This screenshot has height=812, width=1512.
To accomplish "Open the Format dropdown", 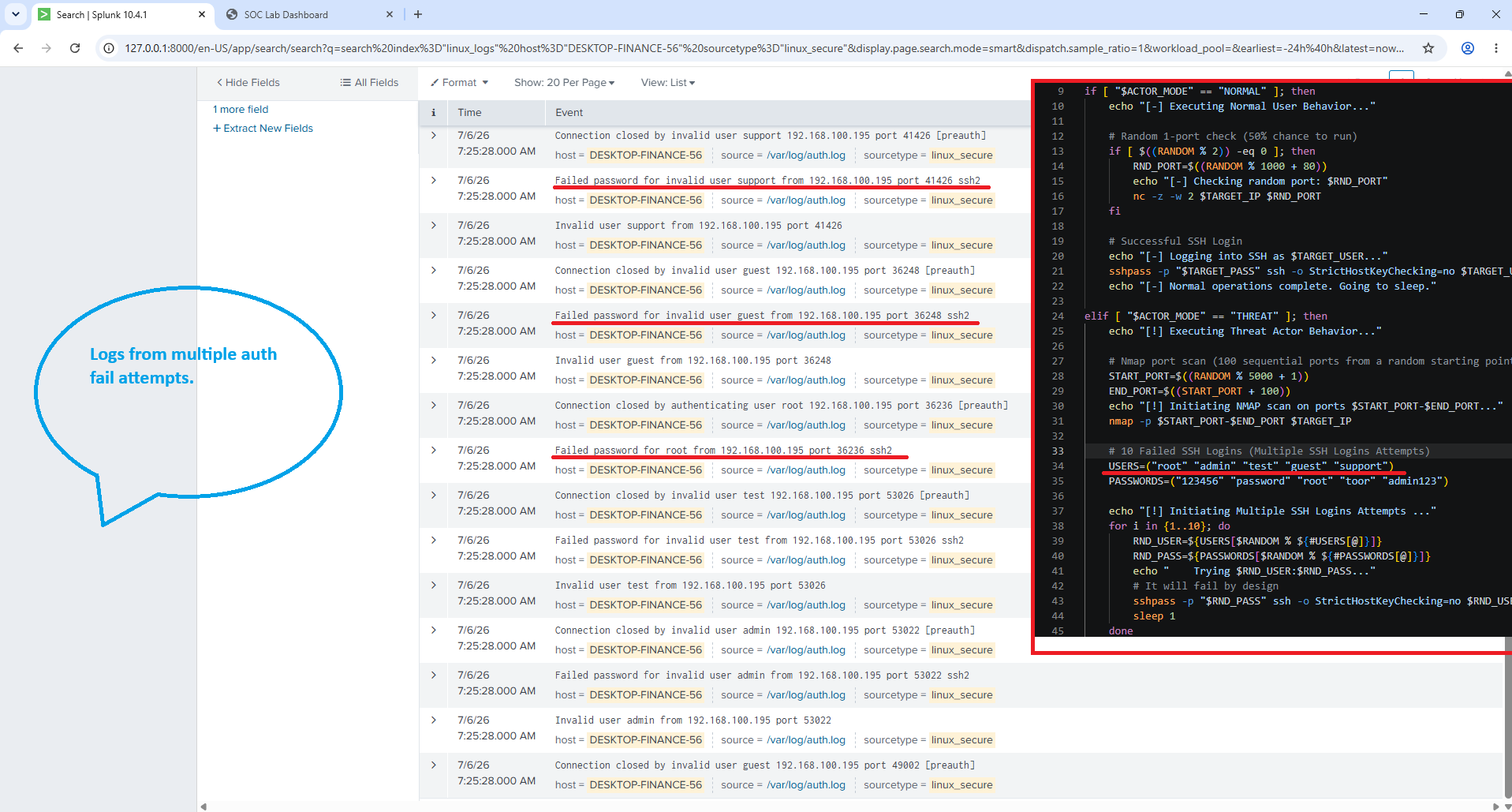I will tap(460, 82).
